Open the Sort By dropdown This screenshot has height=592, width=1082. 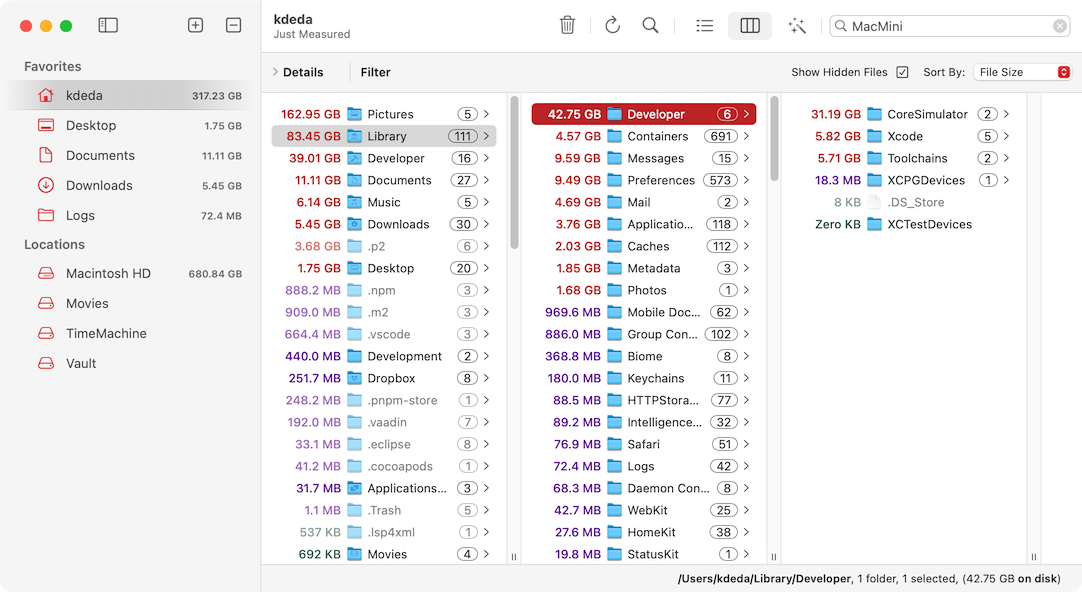pos(1022,72)
